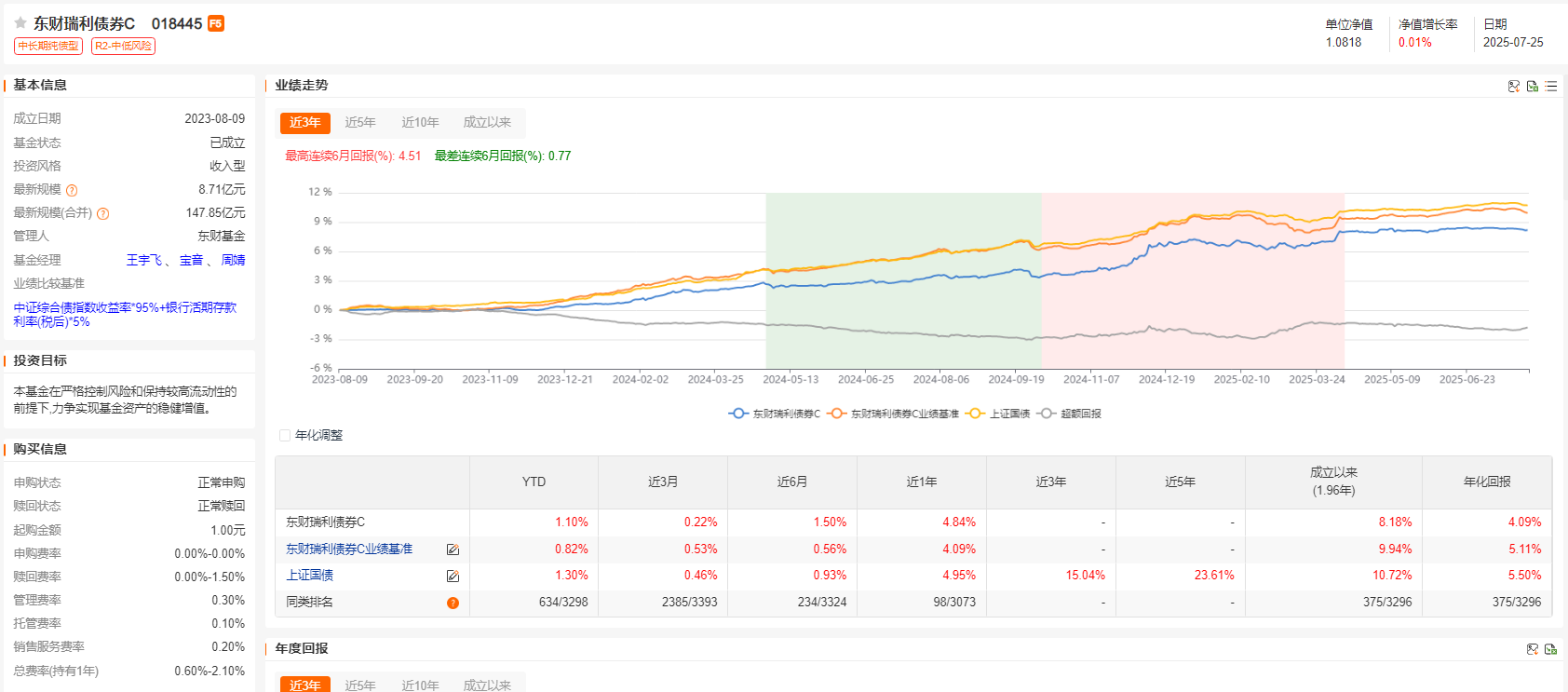Click 成立日期 value 2023-08-09
This screenshot has width=1568, height=692.
[x=215, y=119]
